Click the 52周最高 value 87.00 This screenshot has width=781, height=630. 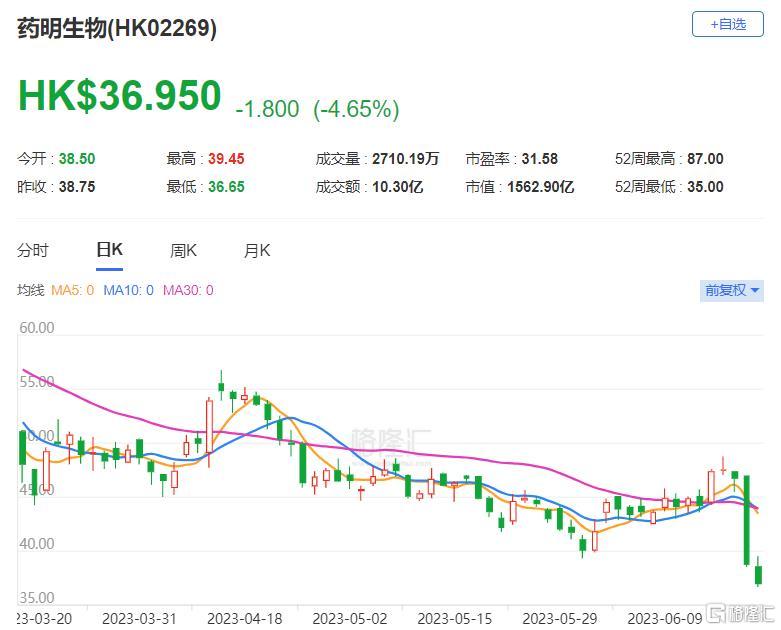click(x=704, y=159)
